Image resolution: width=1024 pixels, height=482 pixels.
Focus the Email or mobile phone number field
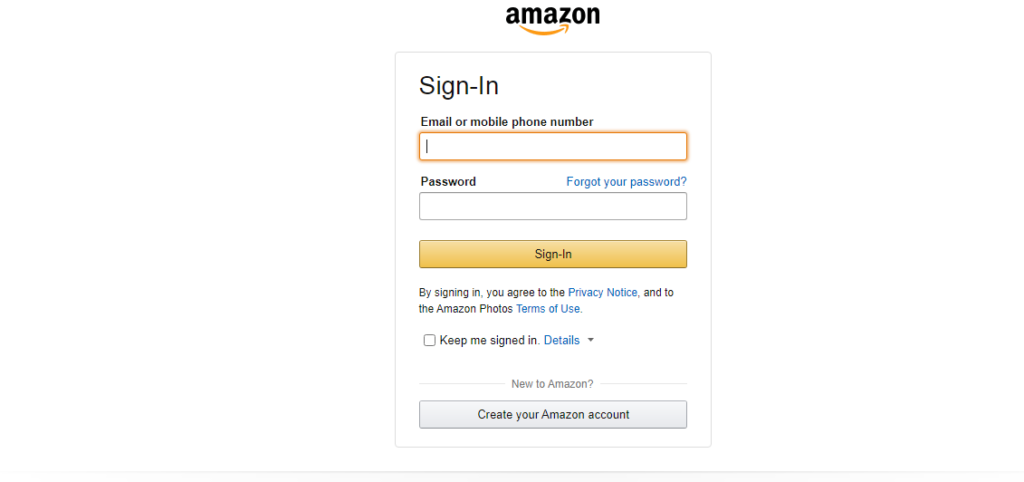click(552, 146)
